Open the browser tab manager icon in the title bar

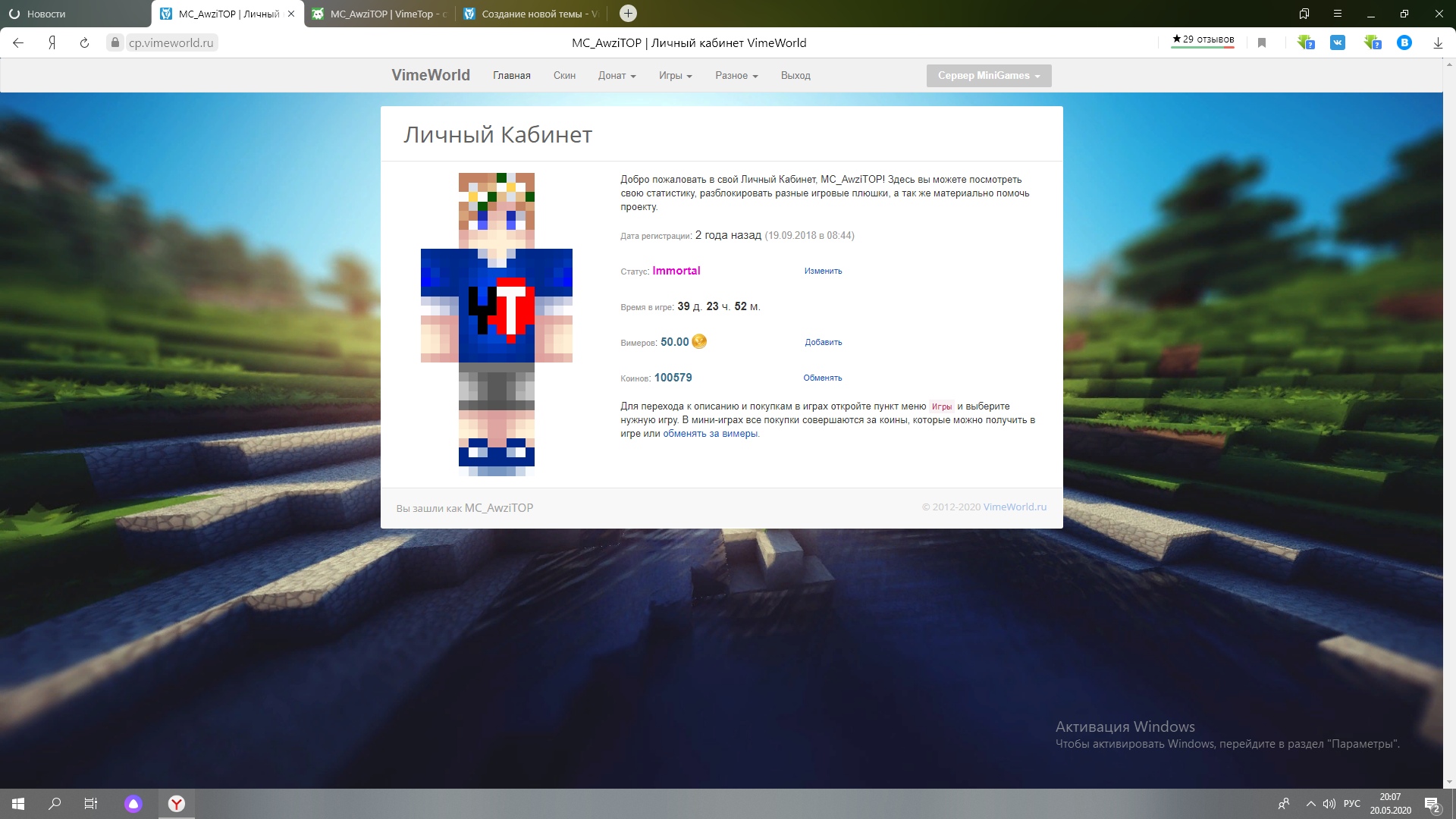coord(1304,14)
